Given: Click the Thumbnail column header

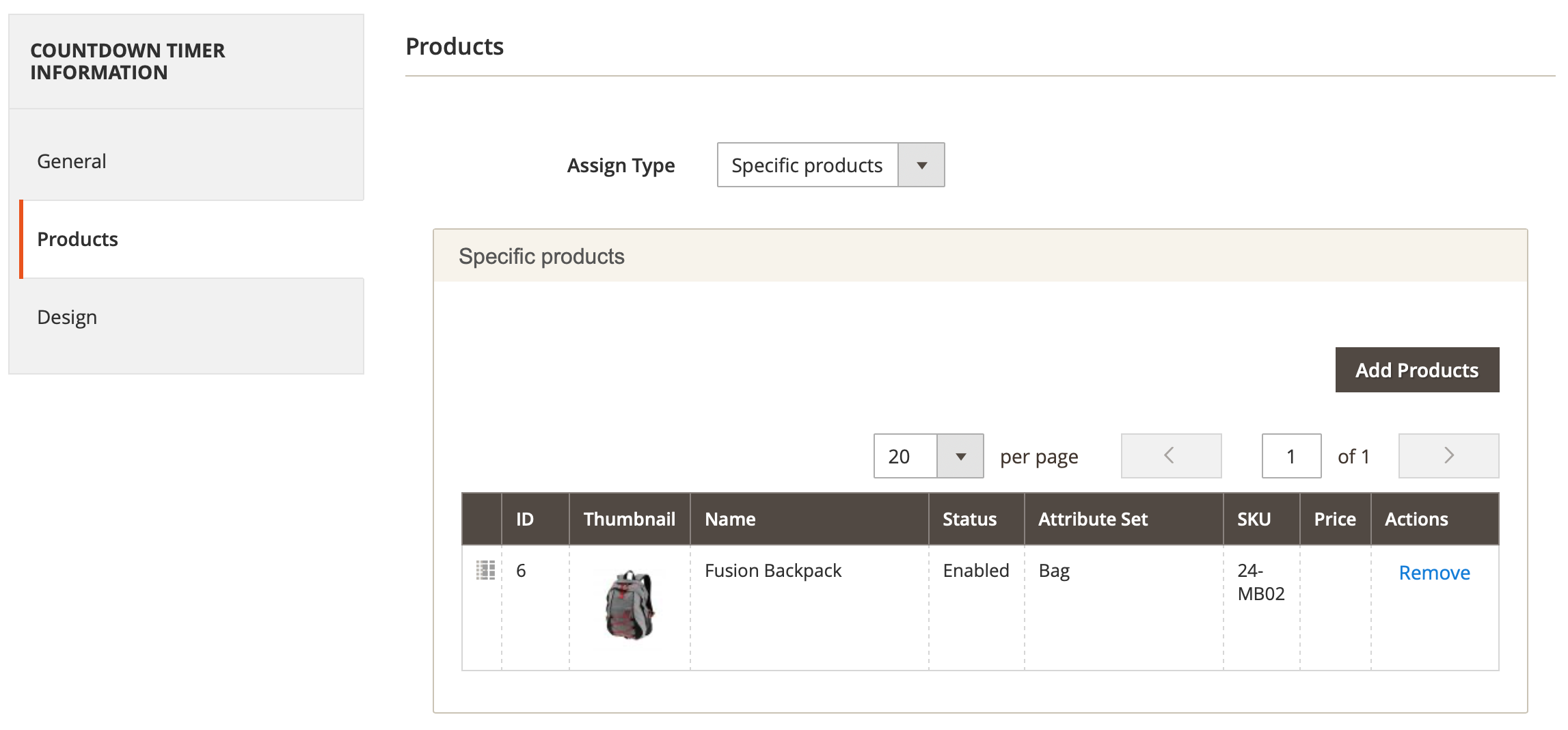Looking at the screenshot, I should click(x=630, y=519).
